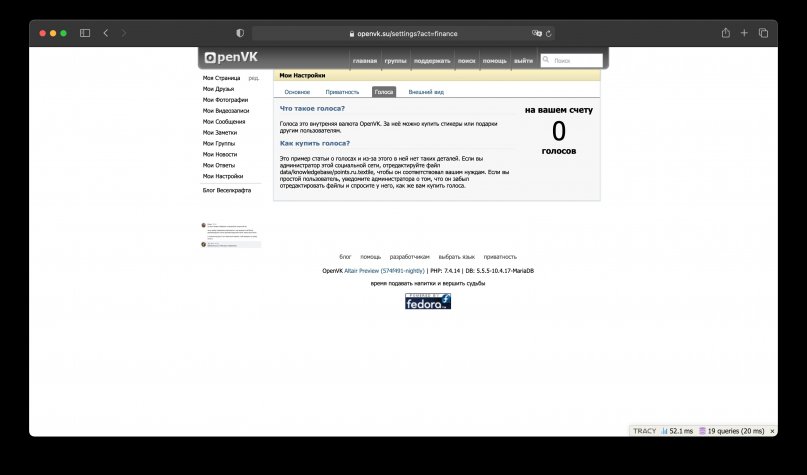Click the OpenVK logo
Image resolution: width=807 pixels, height=475 pixels.
[x=231, y=57]
